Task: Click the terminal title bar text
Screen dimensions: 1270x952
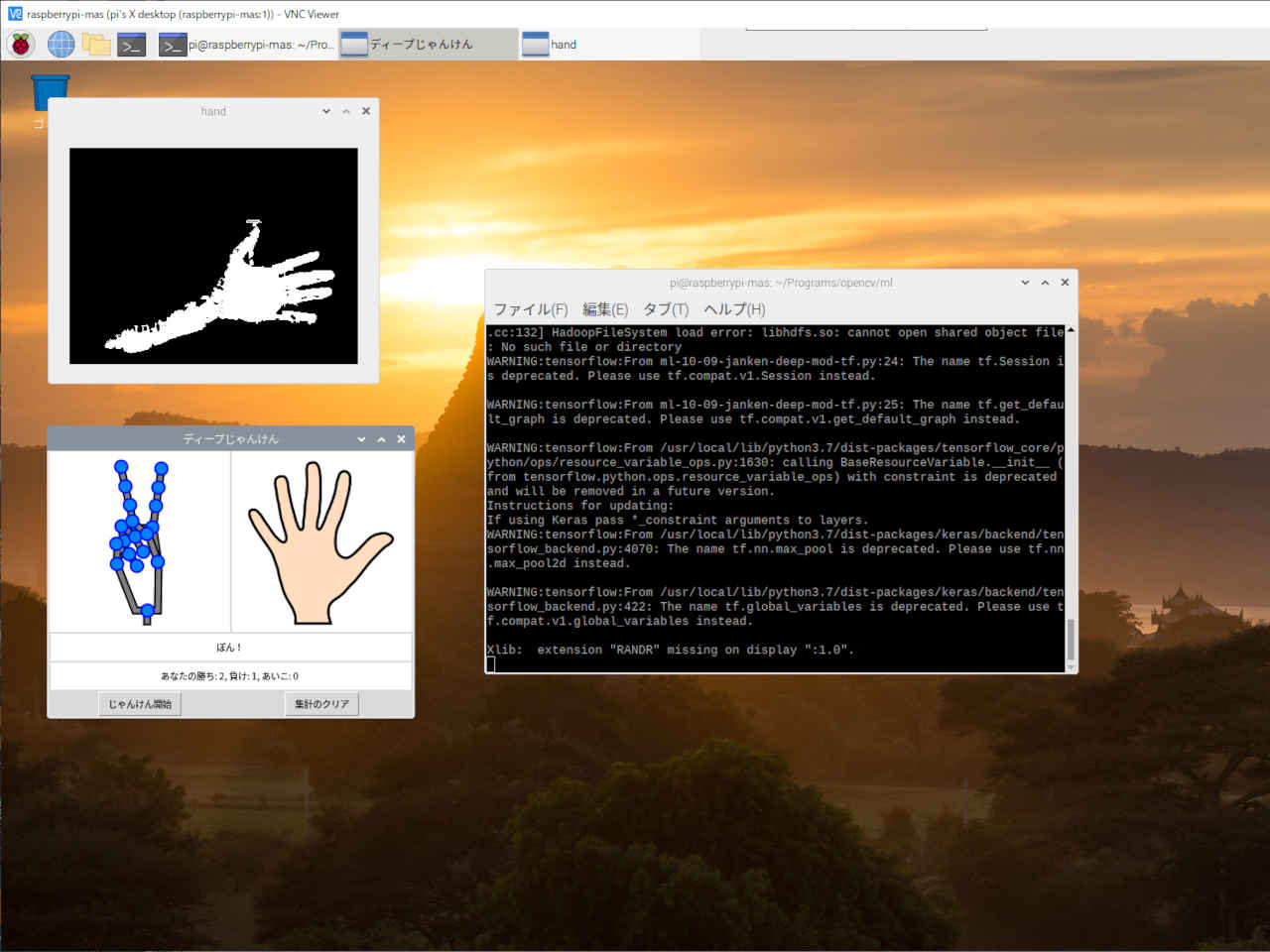Action: 781,283
